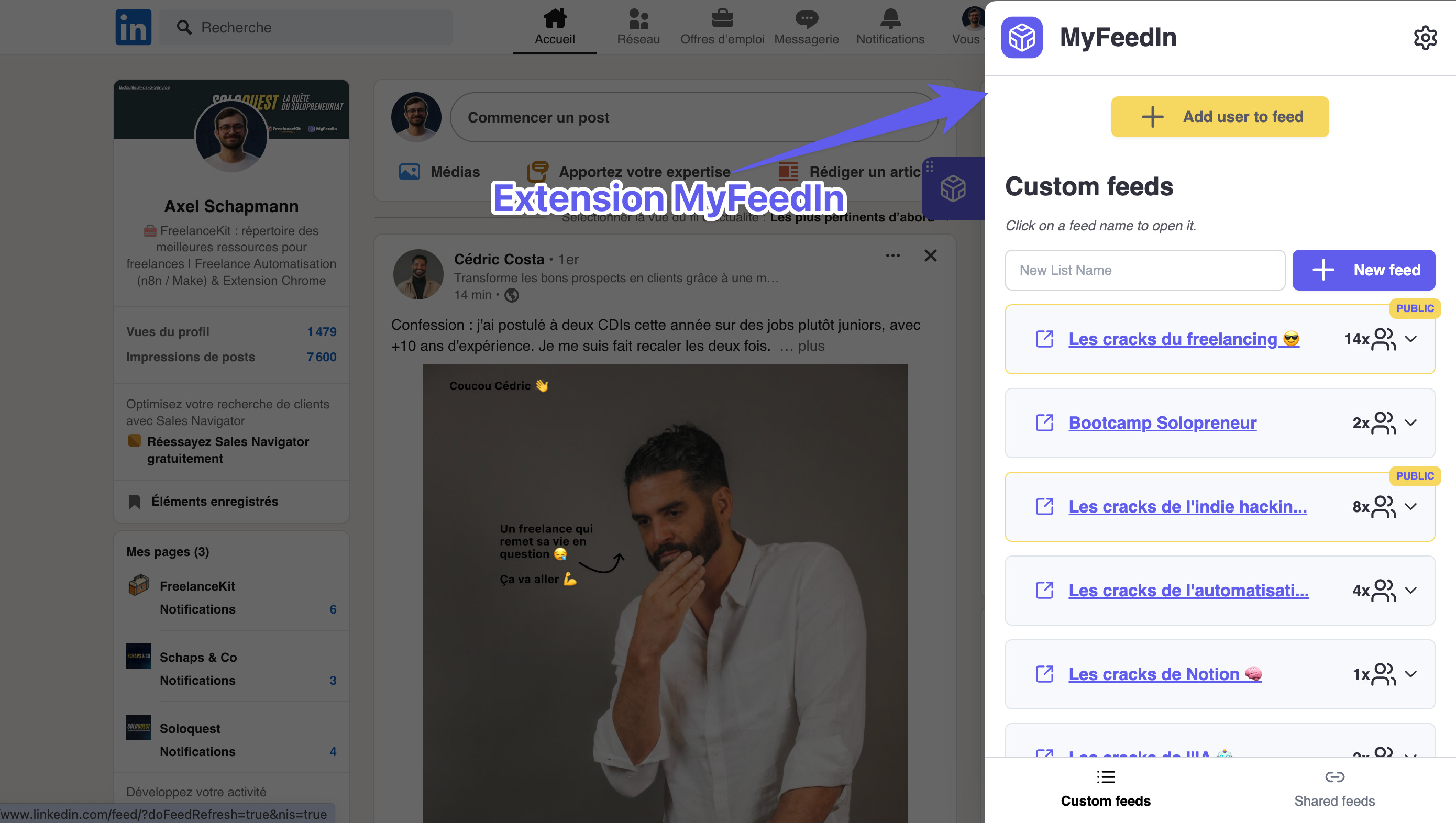Viewport: 1456px width, 823px height.
Task: Click three-dots menu on Cédric Costa post
Action: [892, 255]
